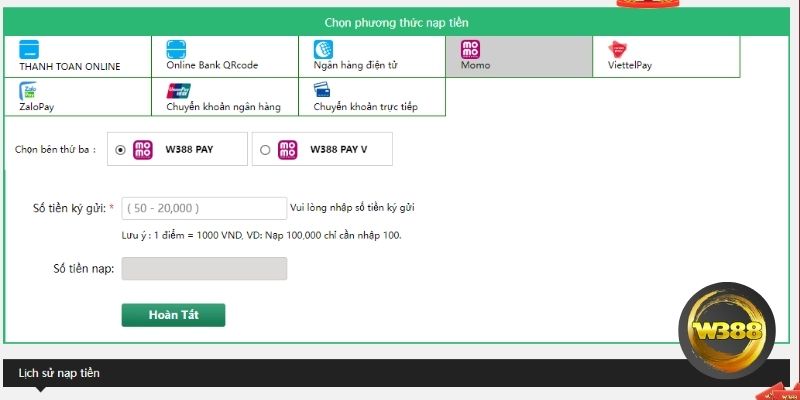Click the Momo icon beside W388 PAY
Screen dimensions: 800x400
(x=143, y=150)
